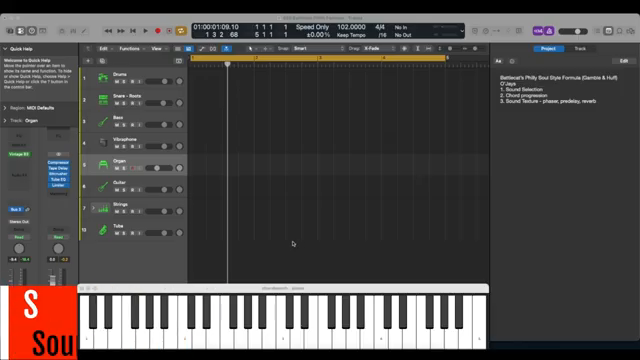Screen dimensions: 640x360
Task: Record-enable the Vibraphone track
Action: pos(132,147)
